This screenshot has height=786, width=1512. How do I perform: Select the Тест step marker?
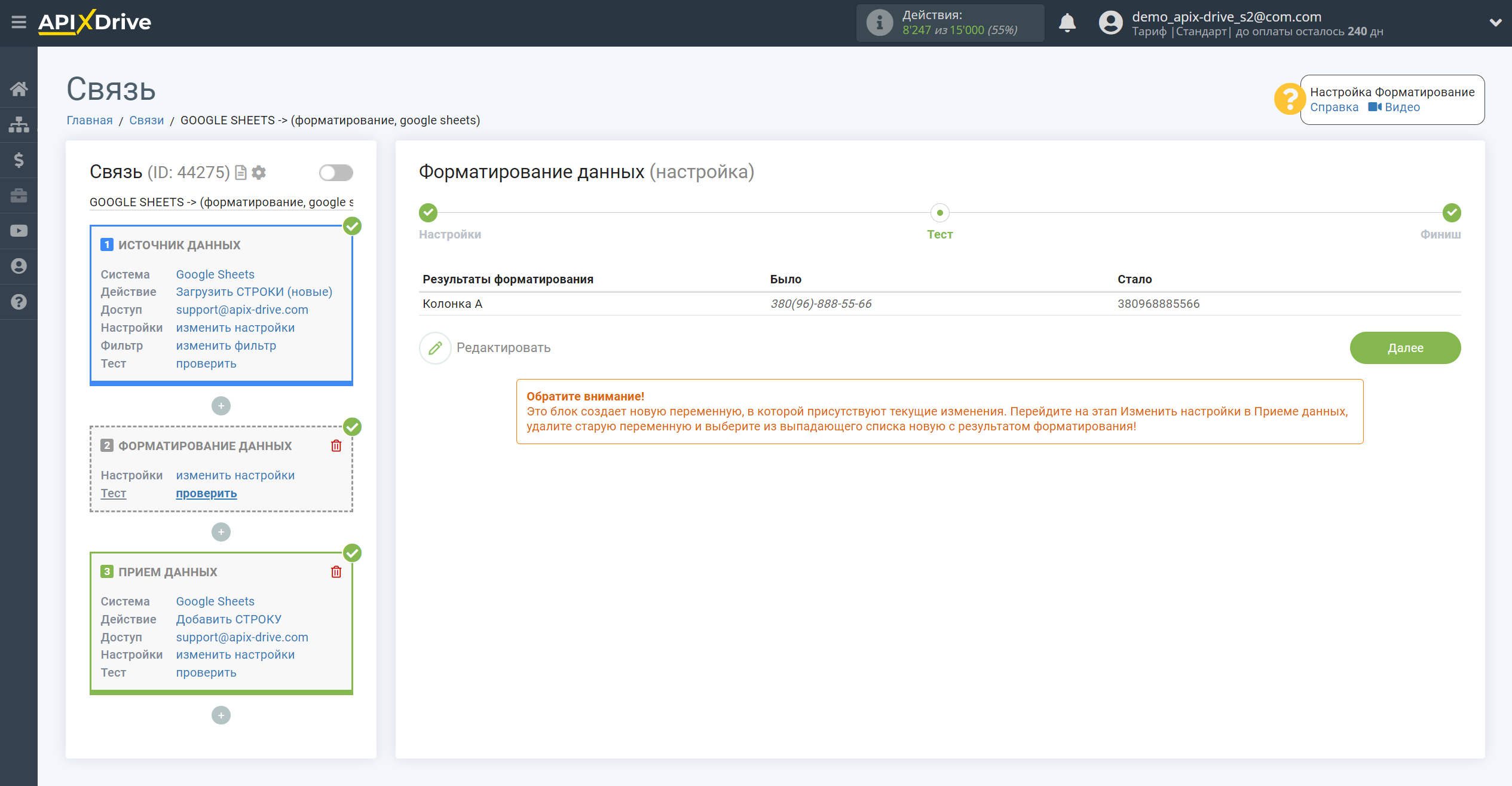[940, 213]
